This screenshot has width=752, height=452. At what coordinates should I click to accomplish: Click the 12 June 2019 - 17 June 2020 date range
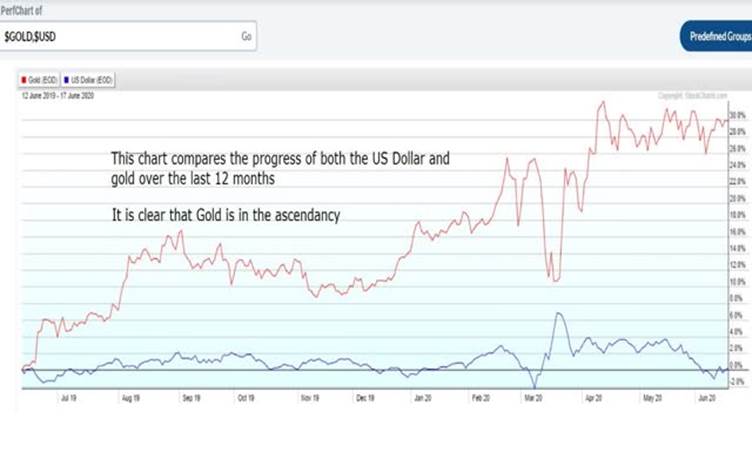pos(59,95)
